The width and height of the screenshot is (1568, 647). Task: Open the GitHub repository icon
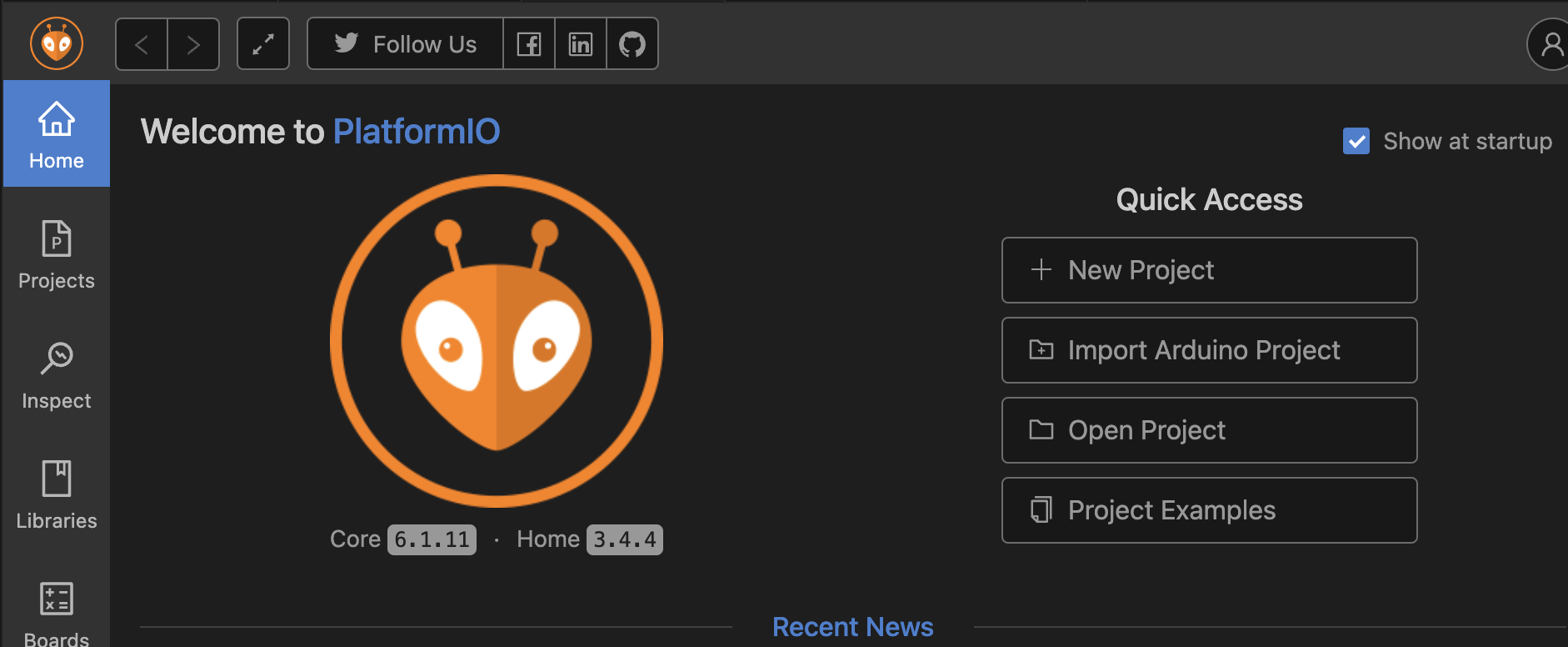pyautogui.click(x=632, y=44)
